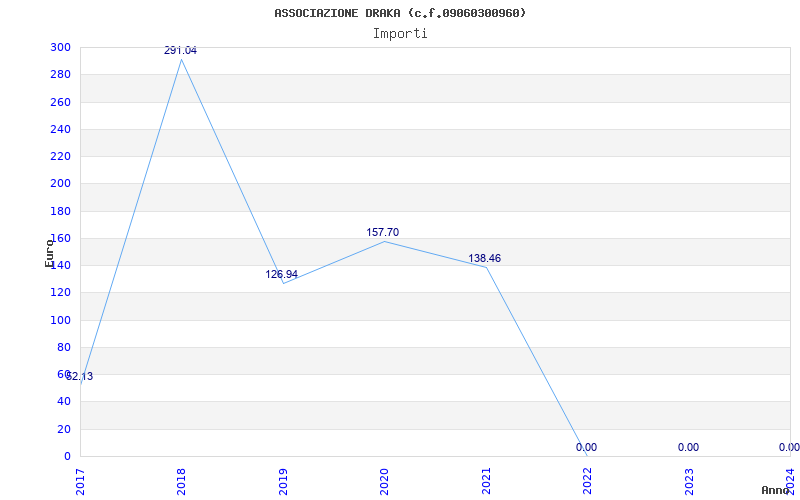Click the 280 y-axis tick
Screen dimensions: 800x500
60,74
